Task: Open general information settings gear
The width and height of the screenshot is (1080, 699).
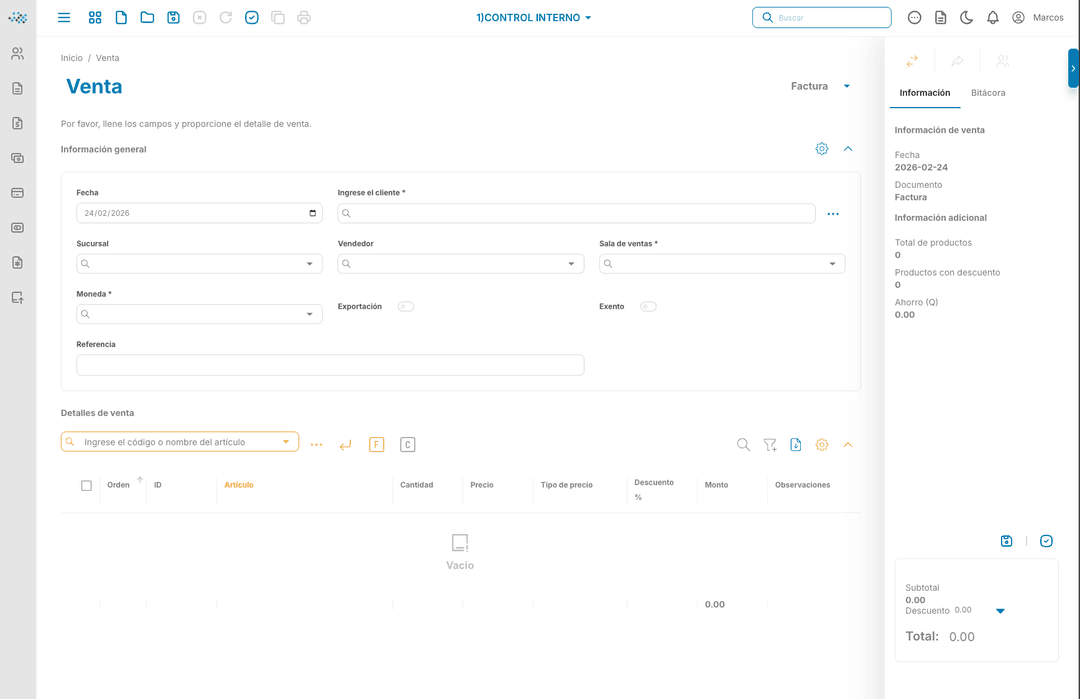Action: click(822, 149)
